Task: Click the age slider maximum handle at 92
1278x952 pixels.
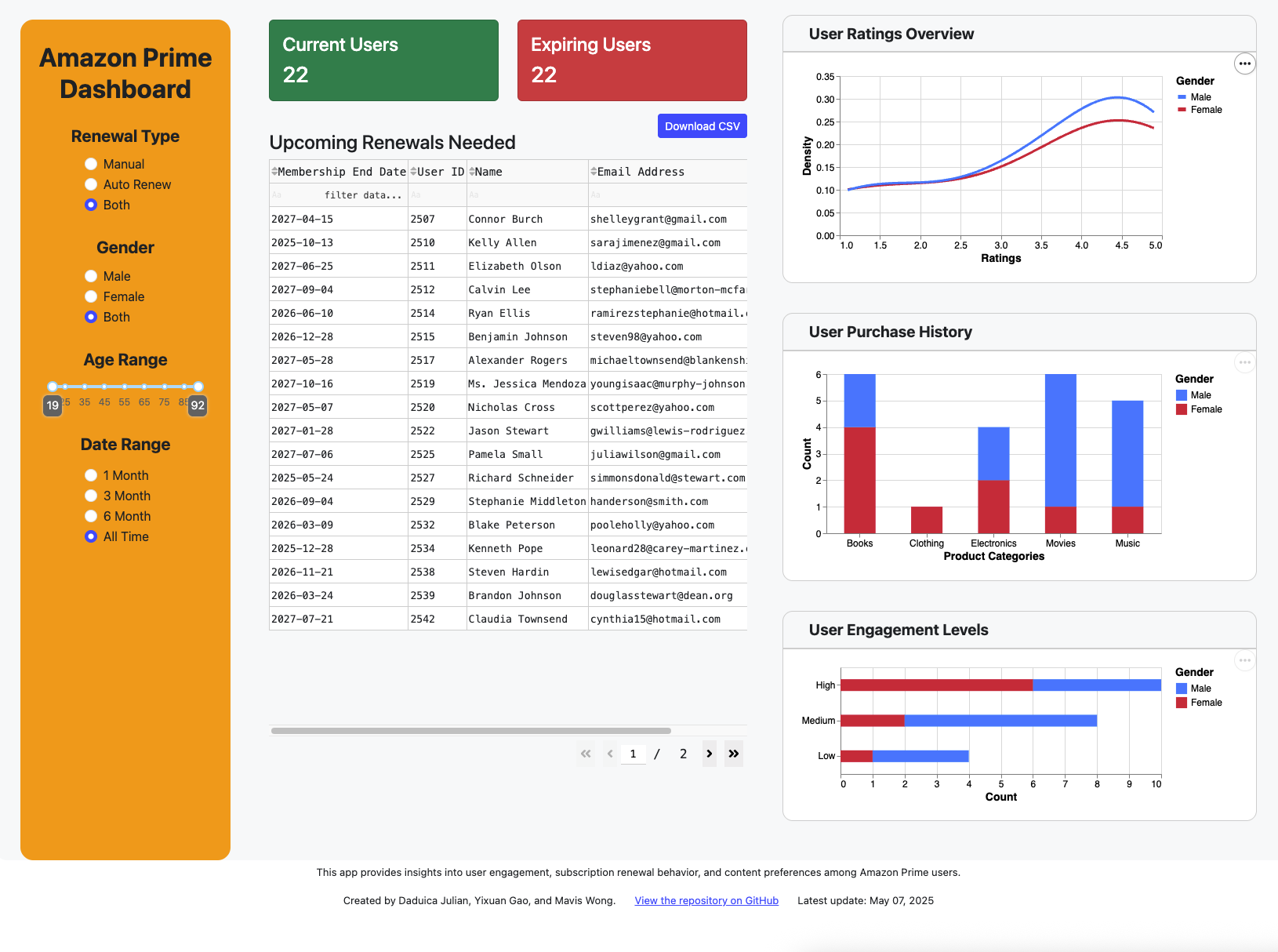Action: pos(198,387)
